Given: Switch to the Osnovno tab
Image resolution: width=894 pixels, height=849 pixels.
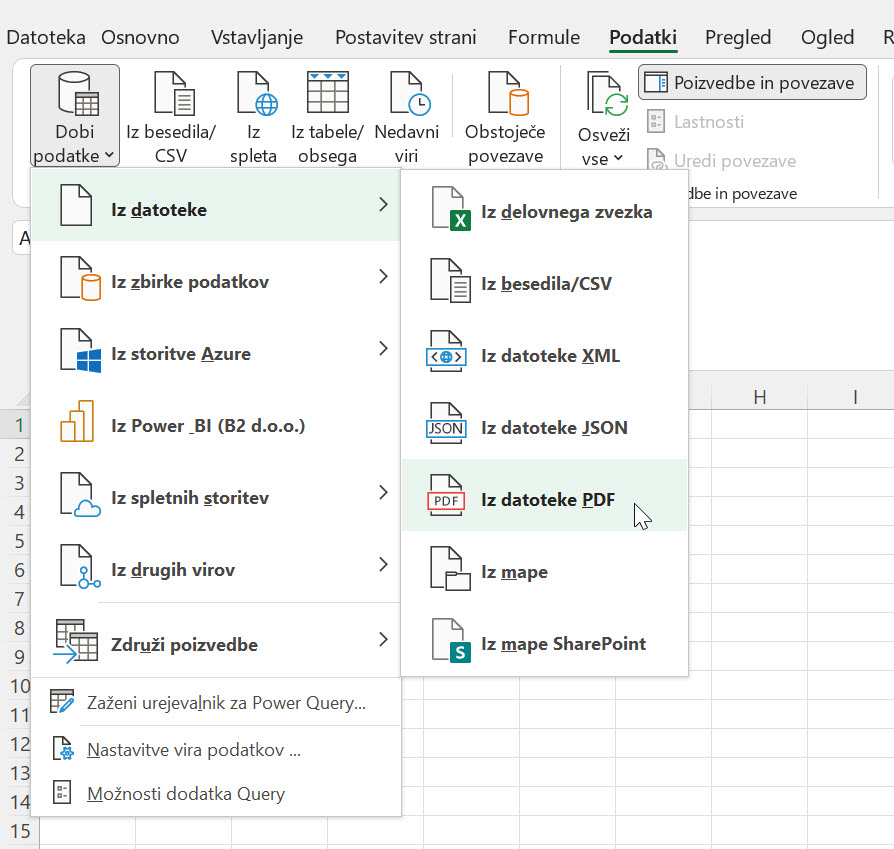Looking at the screenshot, I should tap(140, 37).
